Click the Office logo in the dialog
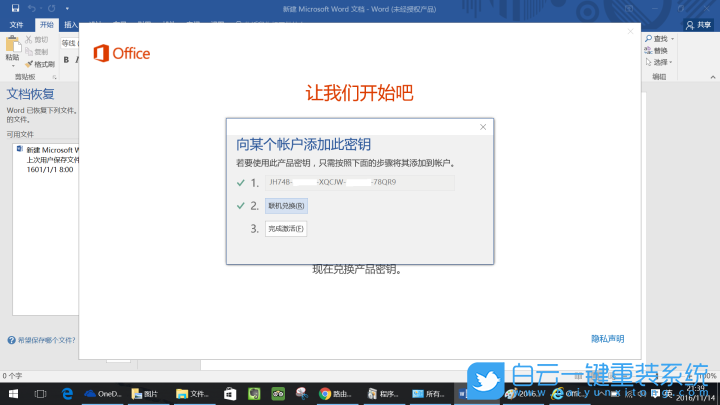 tap(122, 53)
